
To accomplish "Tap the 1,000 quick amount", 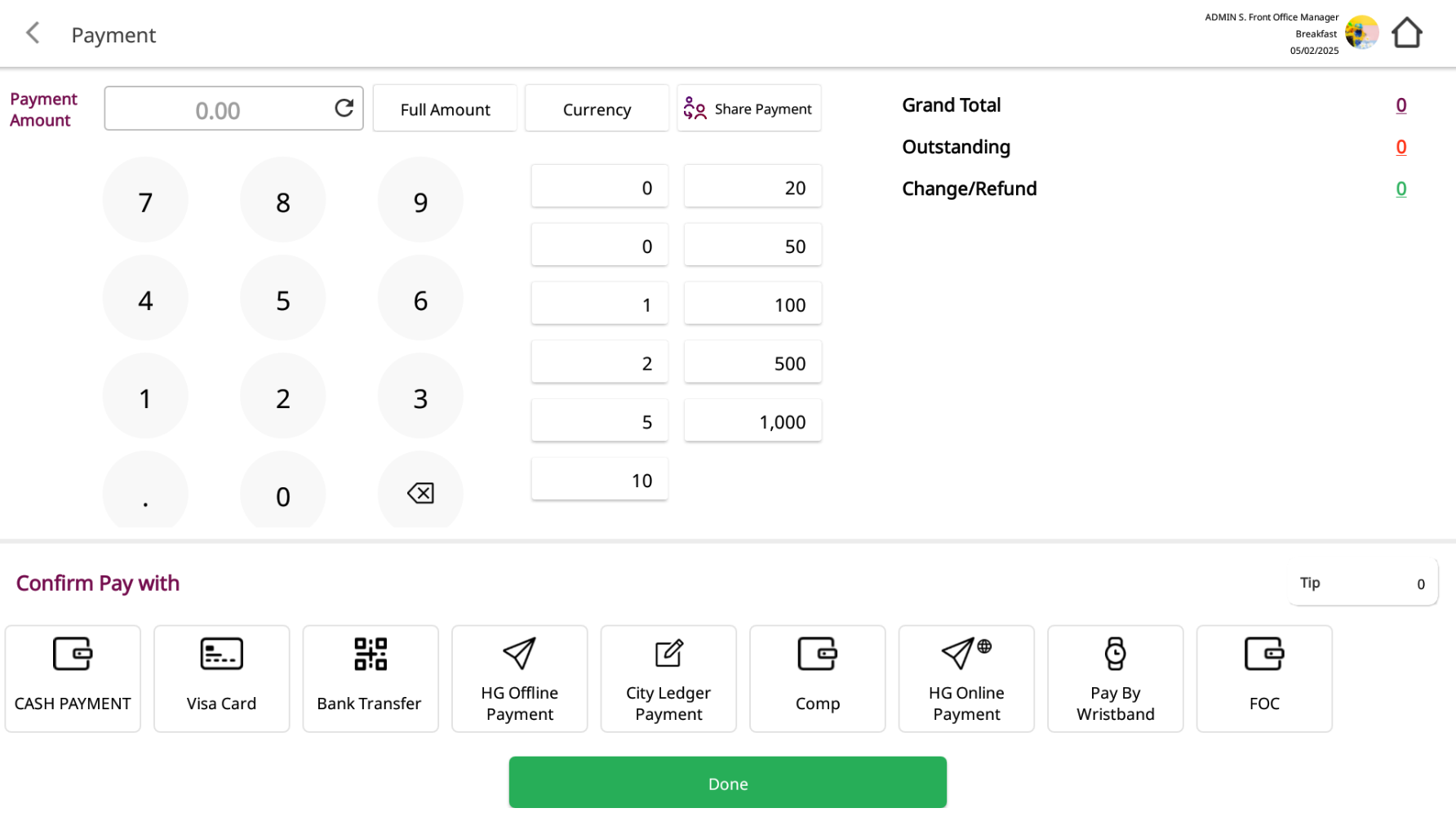I will point(752,421).
